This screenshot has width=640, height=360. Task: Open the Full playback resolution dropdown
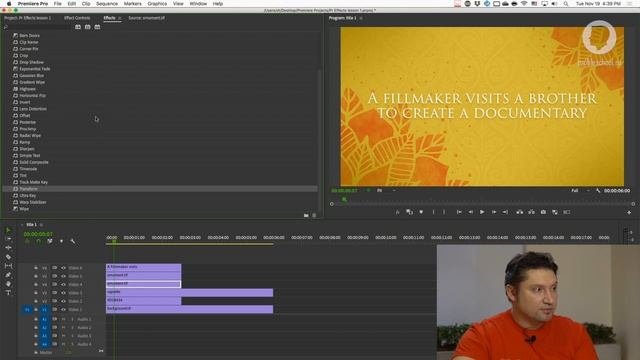click(x=580, y=191)
